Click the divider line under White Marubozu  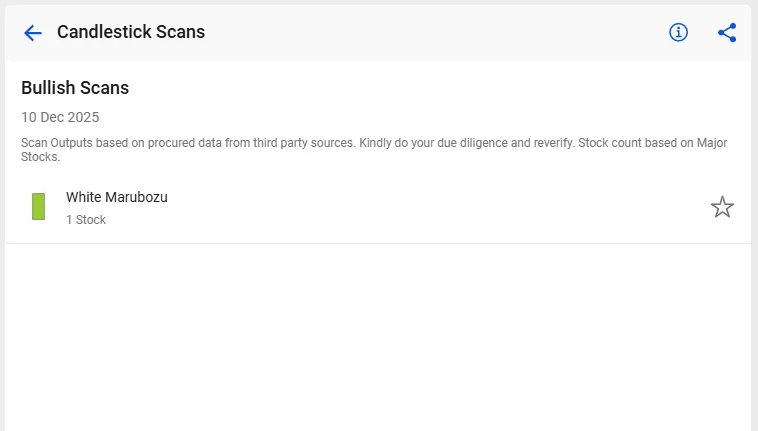(x=378, y=243)
